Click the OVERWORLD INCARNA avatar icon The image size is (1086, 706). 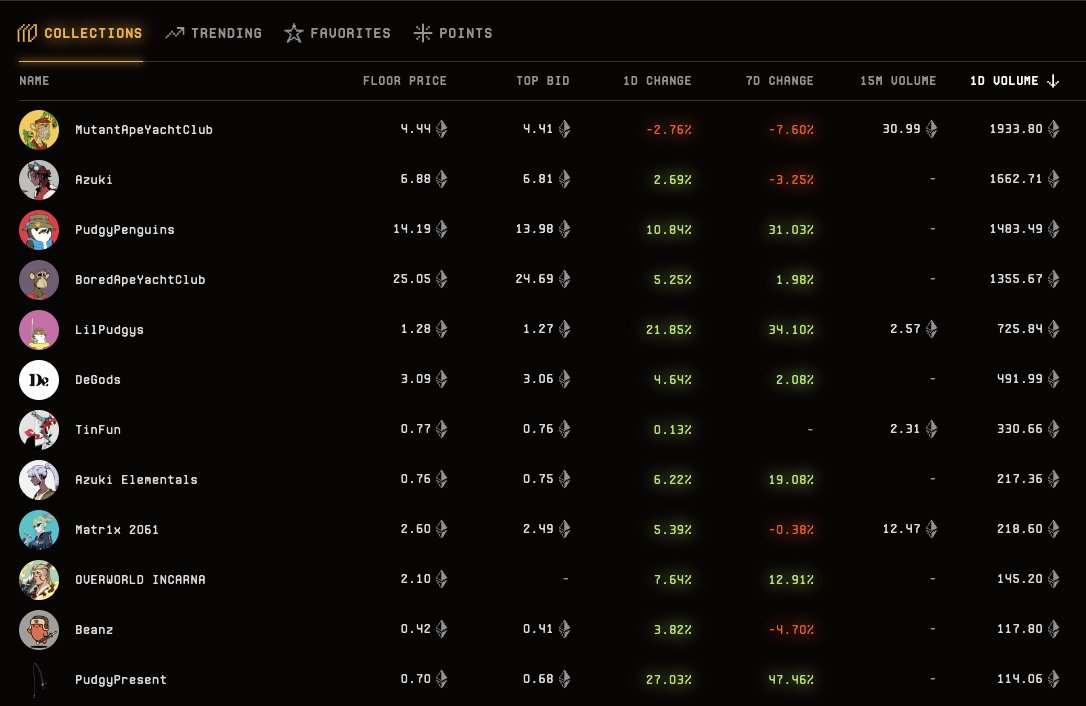coord(39,579)
